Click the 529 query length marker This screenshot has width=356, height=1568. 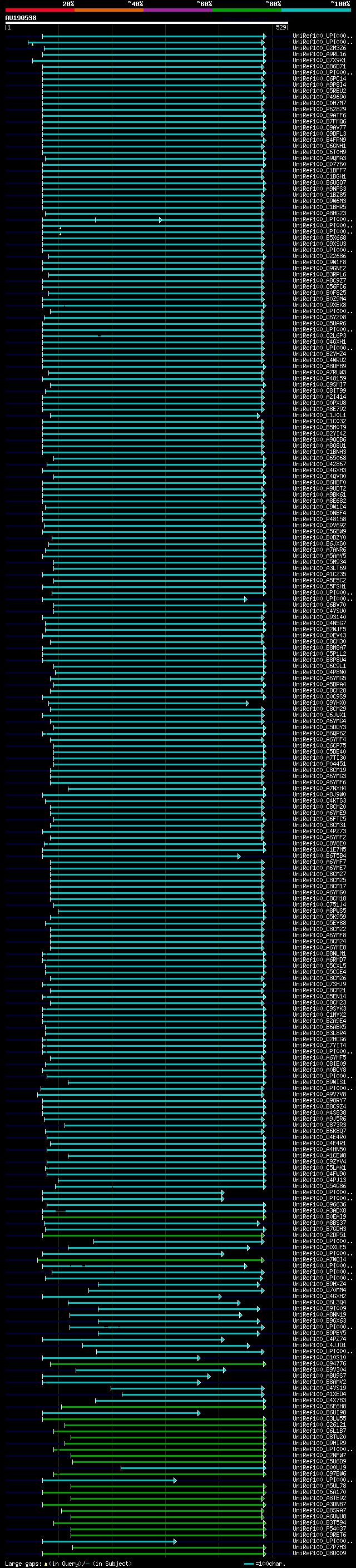click(x=280, y=27)
